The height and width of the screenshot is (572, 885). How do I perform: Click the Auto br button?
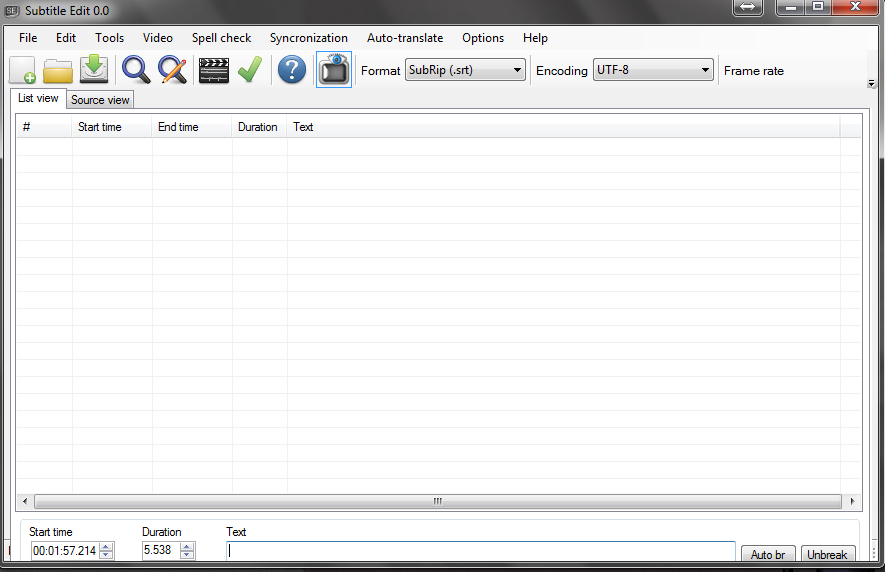pos(768,554)
